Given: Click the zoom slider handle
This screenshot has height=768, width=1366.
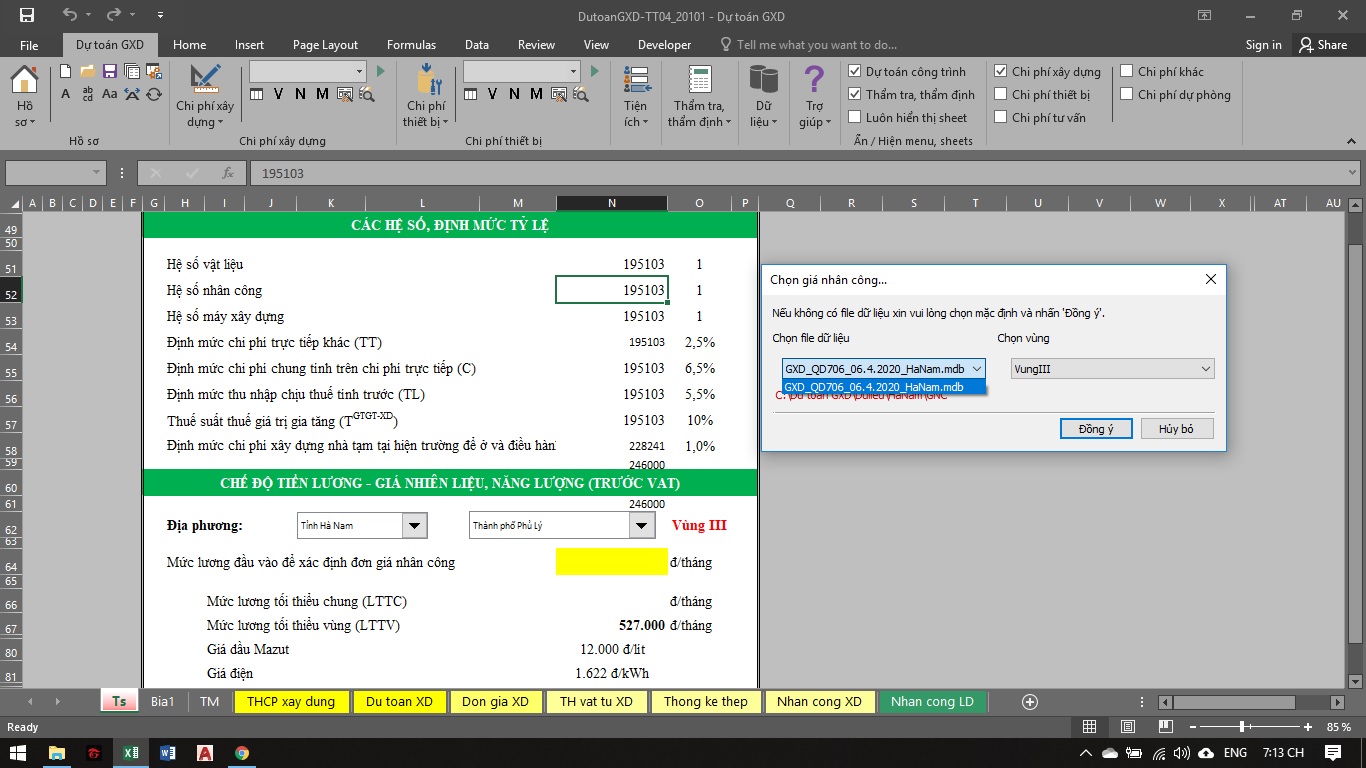Looking at the screenshot, I should pos(1242,727).
